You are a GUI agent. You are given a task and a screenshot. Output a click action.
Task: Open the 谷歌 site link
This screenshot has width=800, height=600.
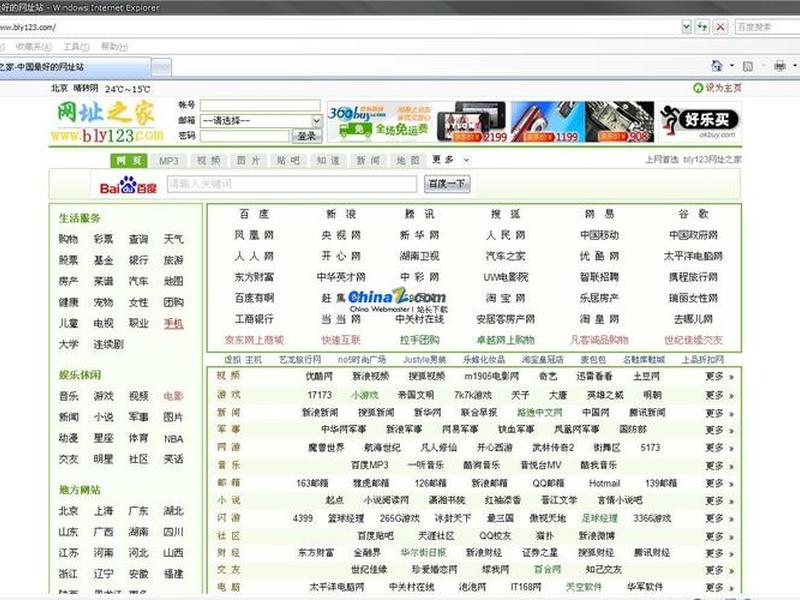click(x=693, y=214)
